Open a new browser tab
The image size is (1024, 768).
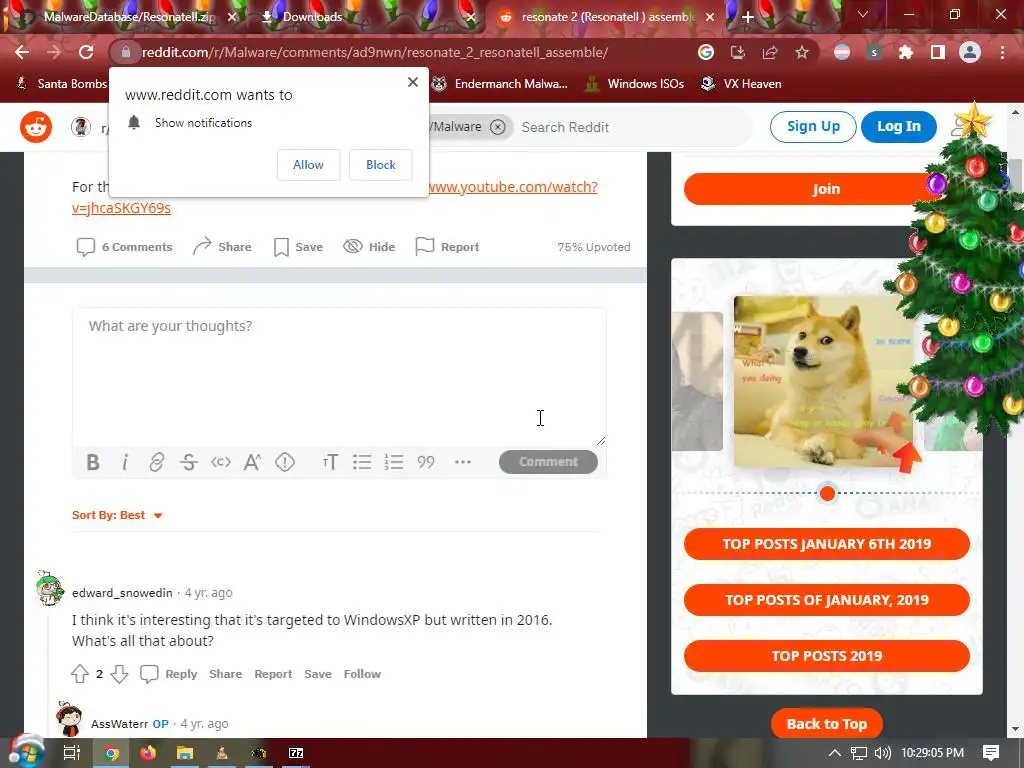pyautogui.click(x=748, y=18)
